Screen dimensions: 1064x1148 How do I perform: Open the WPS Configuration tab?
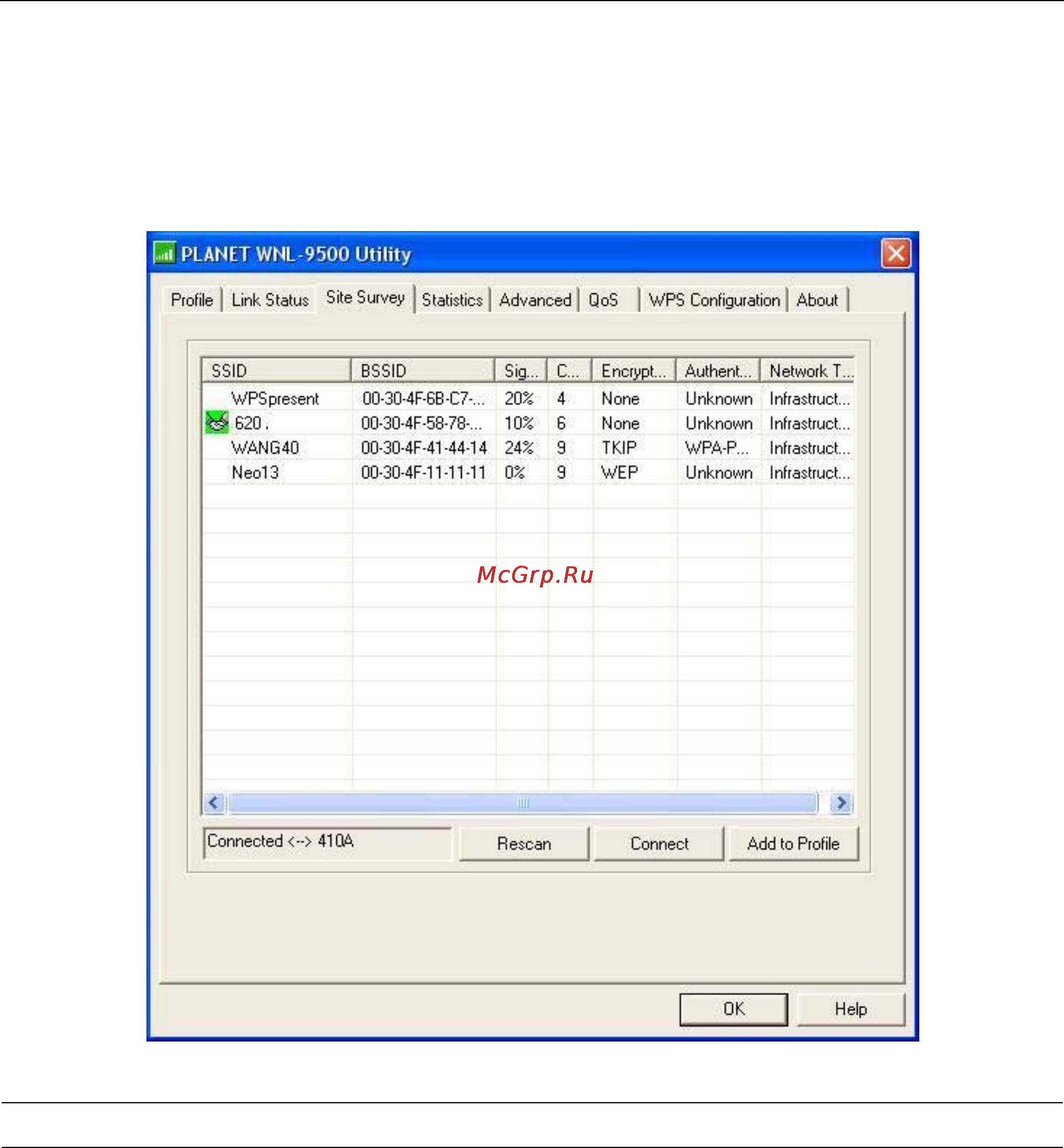point(714,300)
